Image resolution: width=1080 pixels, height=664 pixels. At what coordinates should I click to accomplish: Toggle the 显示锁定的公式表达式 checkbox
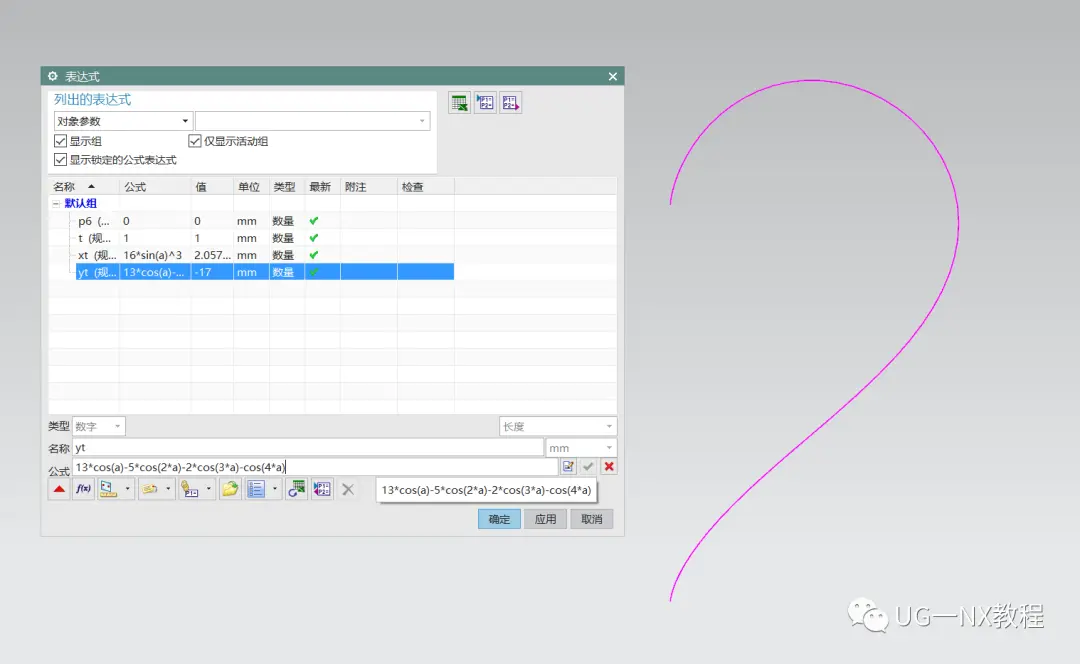61,160
